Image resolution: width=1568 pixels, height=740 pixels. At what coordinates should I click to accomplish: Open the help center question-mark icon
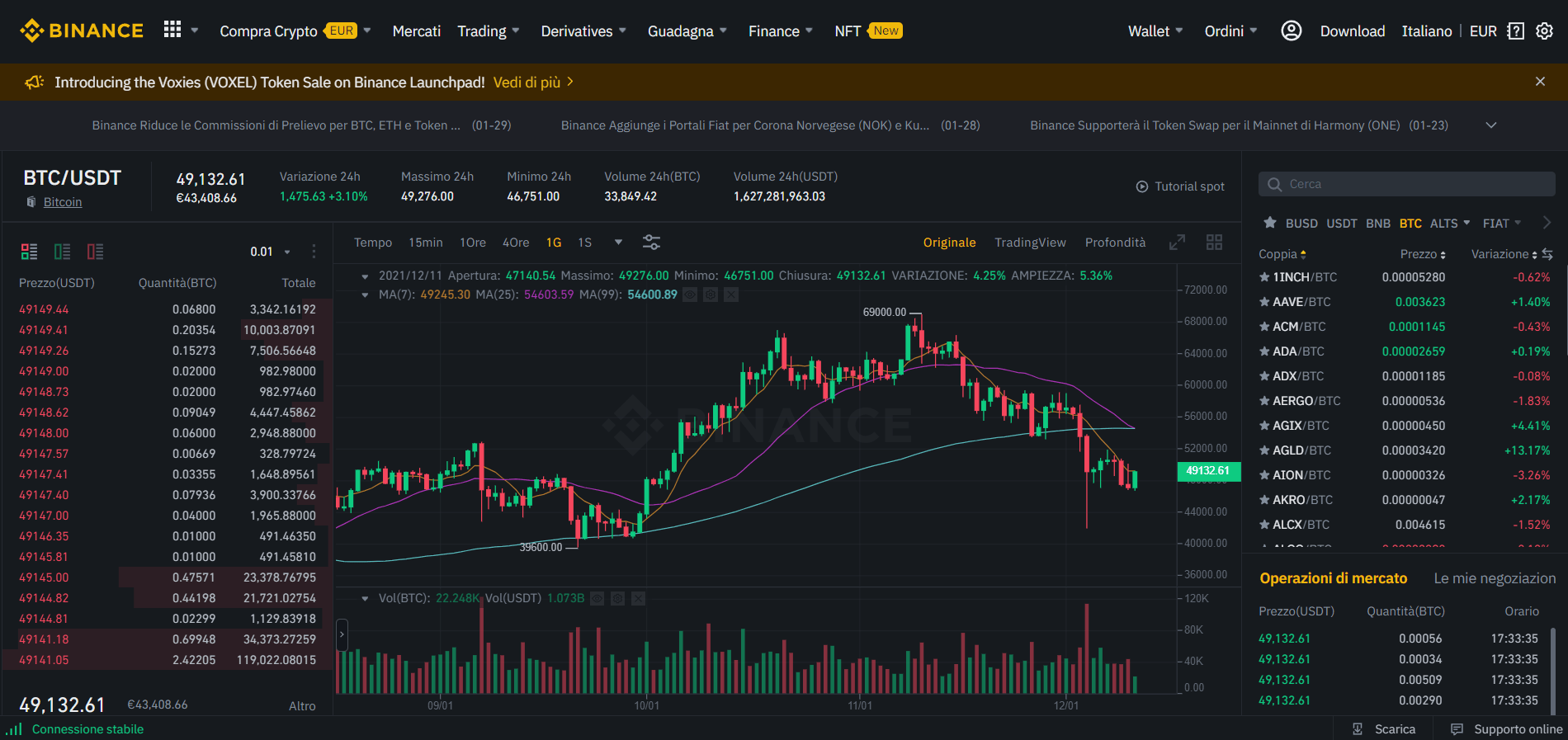tap(1515, 31)
